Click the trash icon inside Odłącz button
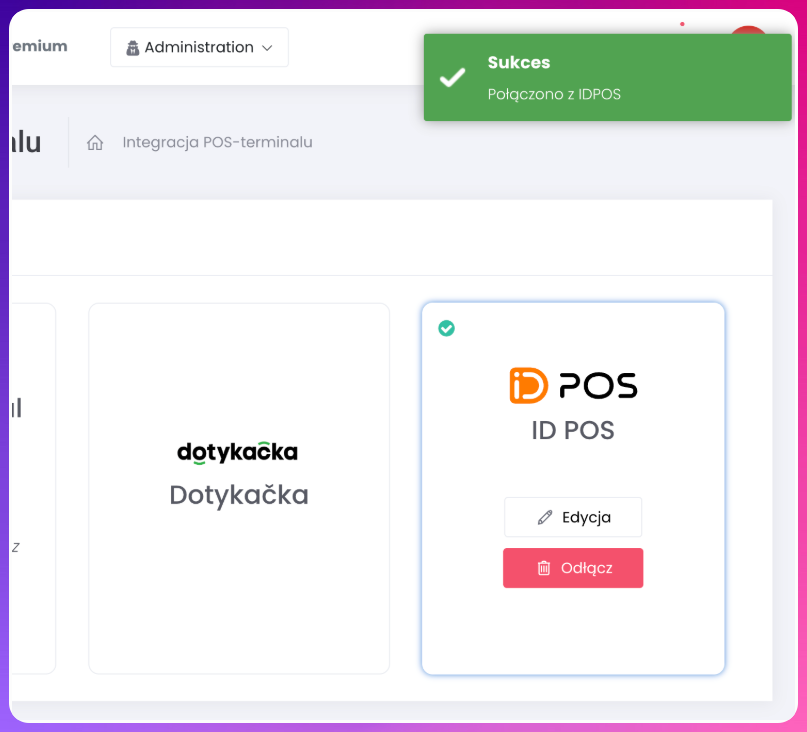The height and width of the screenshot is (732, 807). (546, 567)
